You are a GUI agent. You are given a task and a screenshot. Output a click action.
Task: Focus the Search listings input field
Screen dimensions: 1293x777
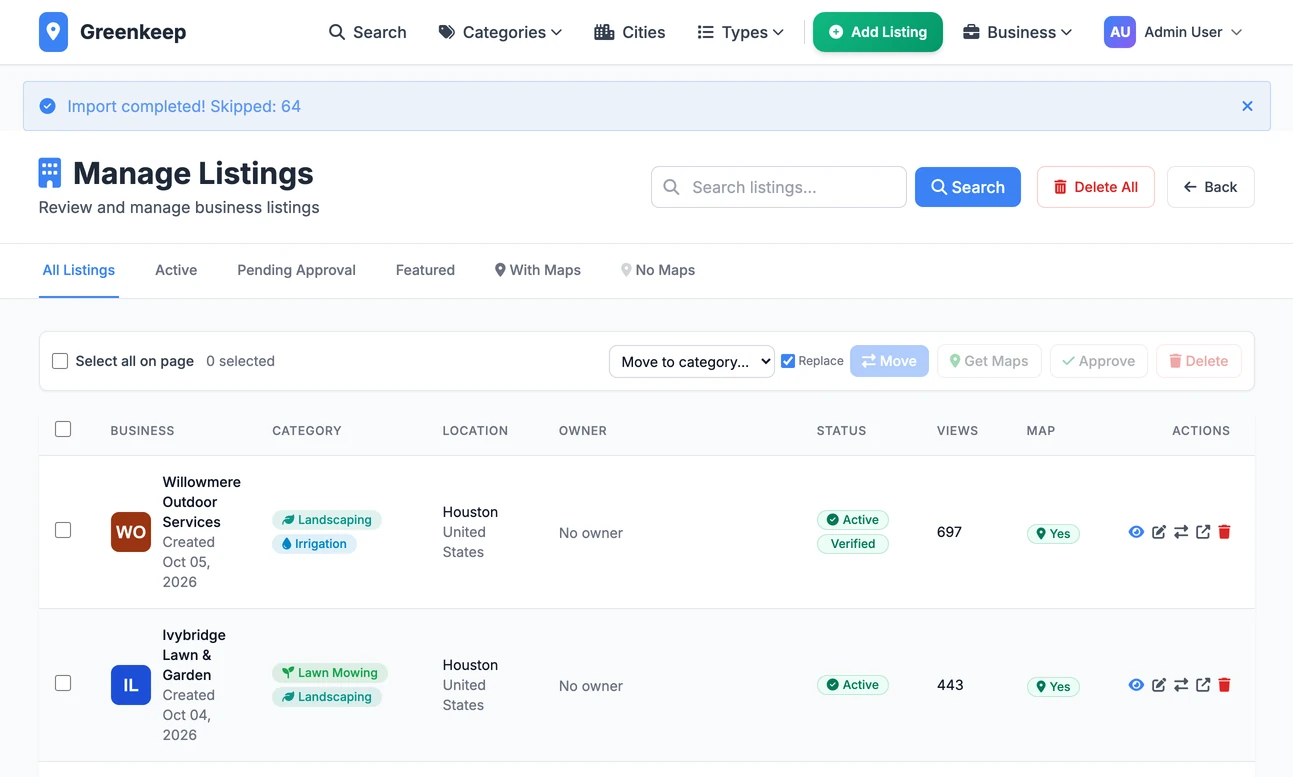click(x=779, y=187)
